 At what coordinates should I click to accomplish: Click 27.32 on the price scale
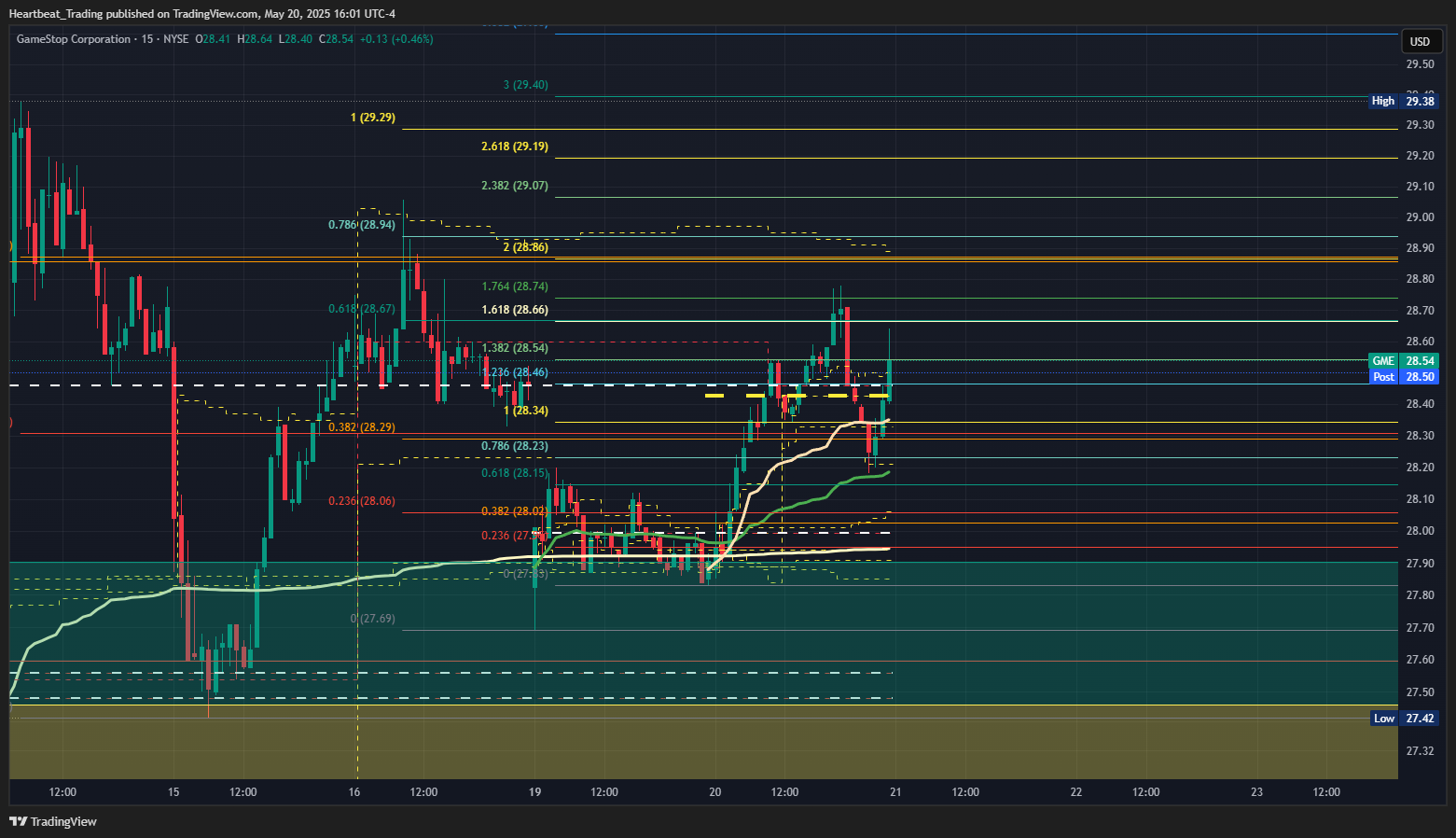1421,751
